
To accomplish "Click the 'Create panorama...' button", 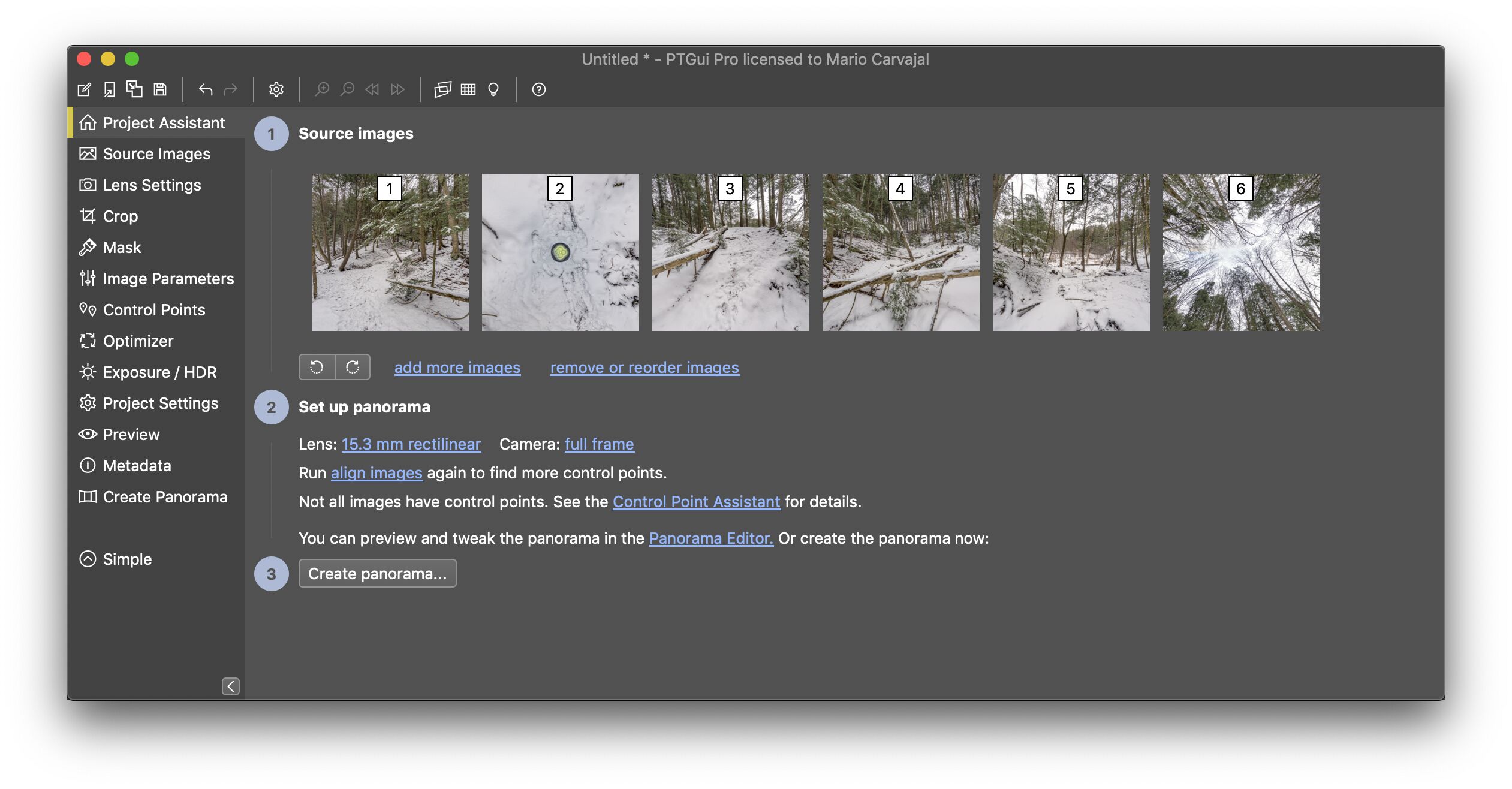I will tap(377, 573).
